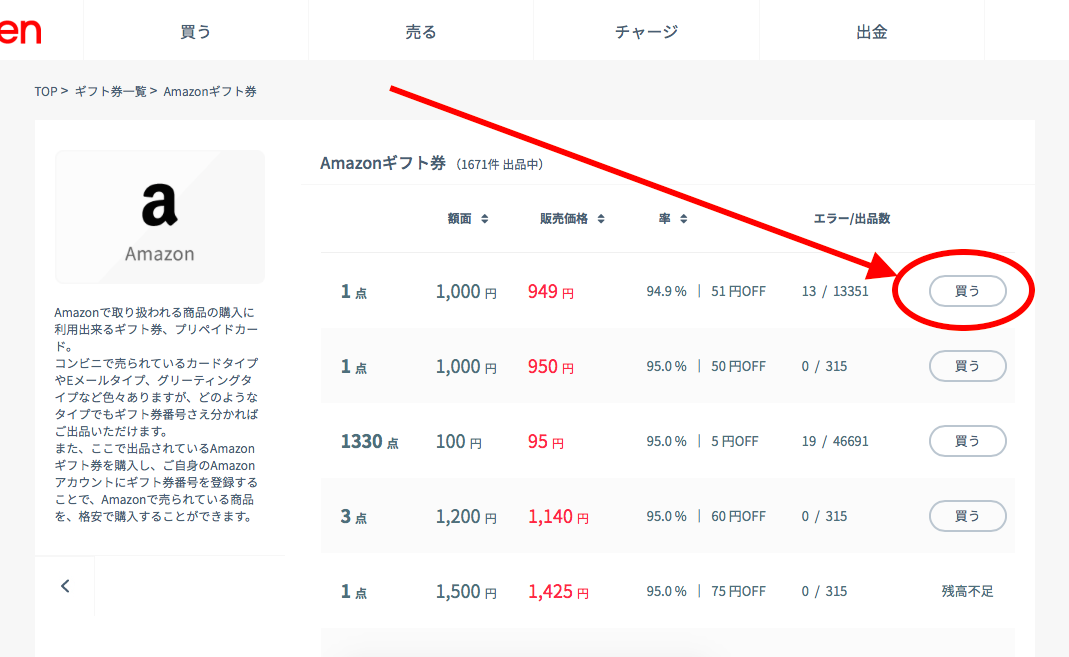
Task: Click the 51 円OFF discount
Action: 738,291
